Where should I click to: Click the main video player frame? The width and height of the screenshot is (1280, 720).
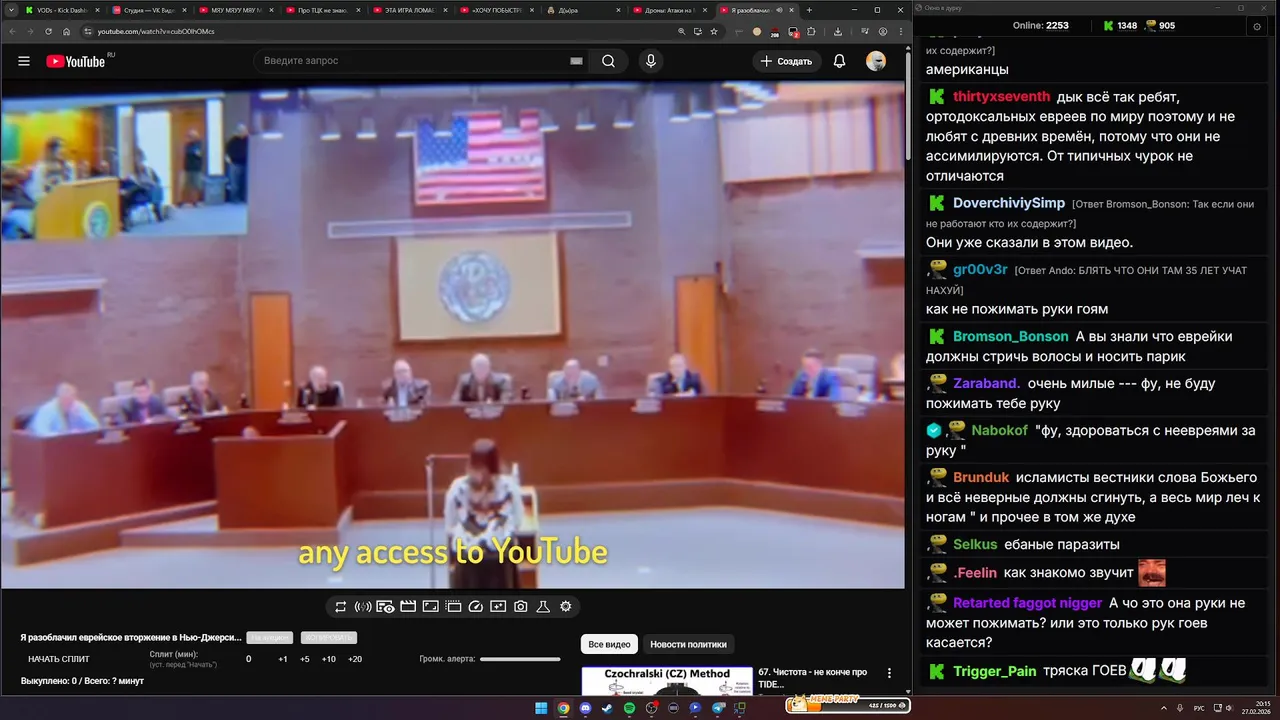pyautogui.click(x=452, y=335)
